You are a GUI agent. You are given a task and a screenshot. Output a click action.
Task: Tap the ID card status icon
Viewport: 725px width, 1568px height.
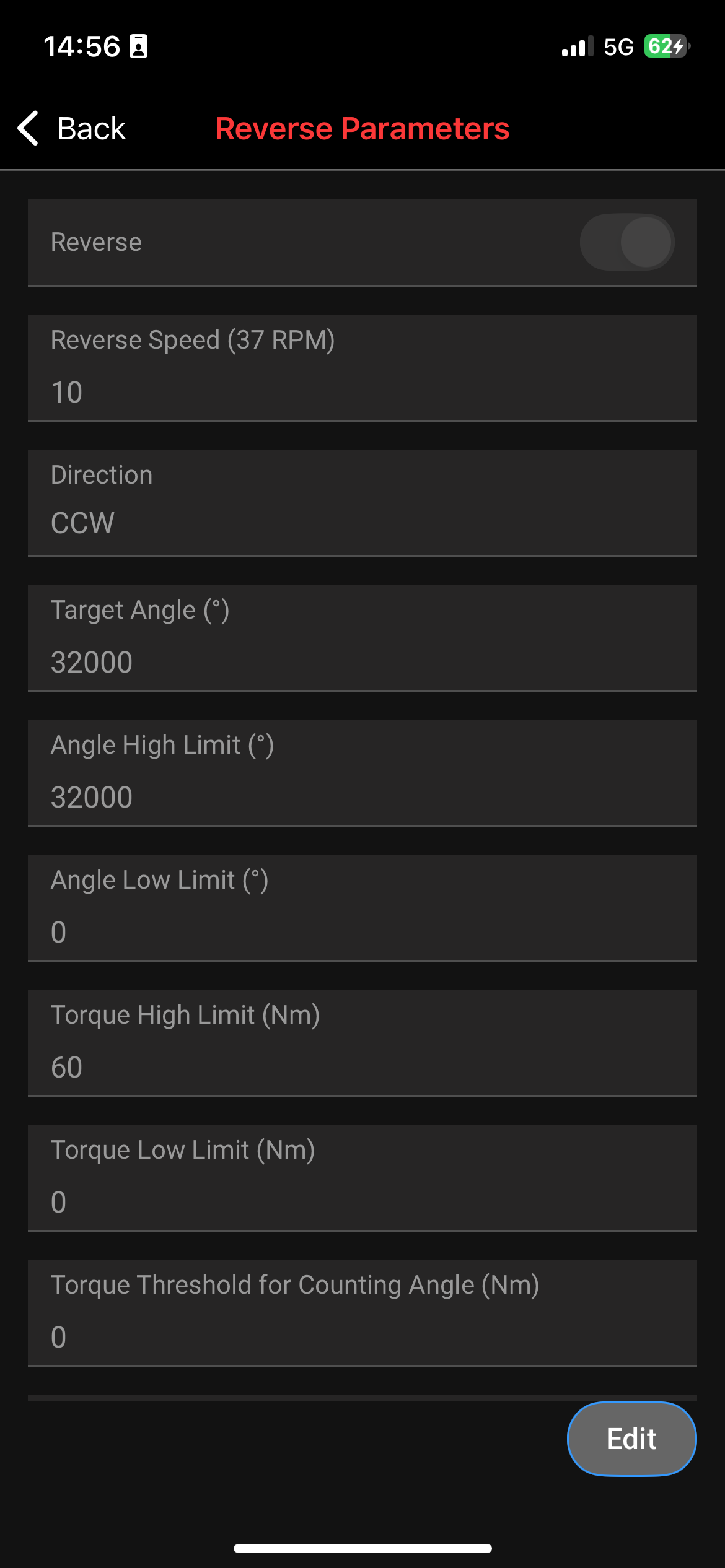point(138,47)
